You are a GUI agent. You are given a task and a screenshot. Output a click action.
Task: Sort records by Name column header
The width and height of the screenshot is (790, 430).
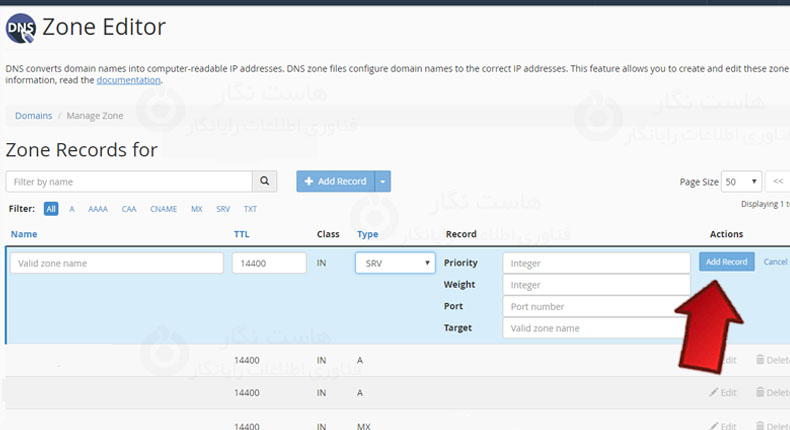pyautogui.click(x=24, y=234)
